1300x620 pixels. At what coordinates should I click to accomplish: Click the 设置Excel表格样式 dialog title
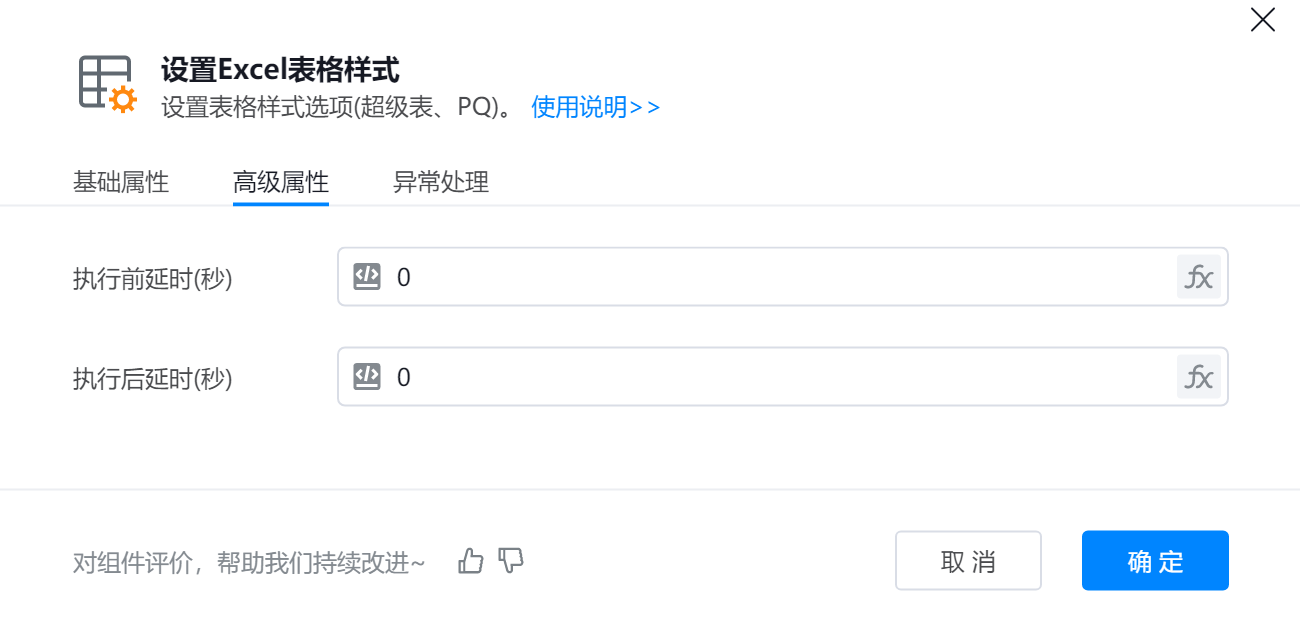click(x=280, y=70)
